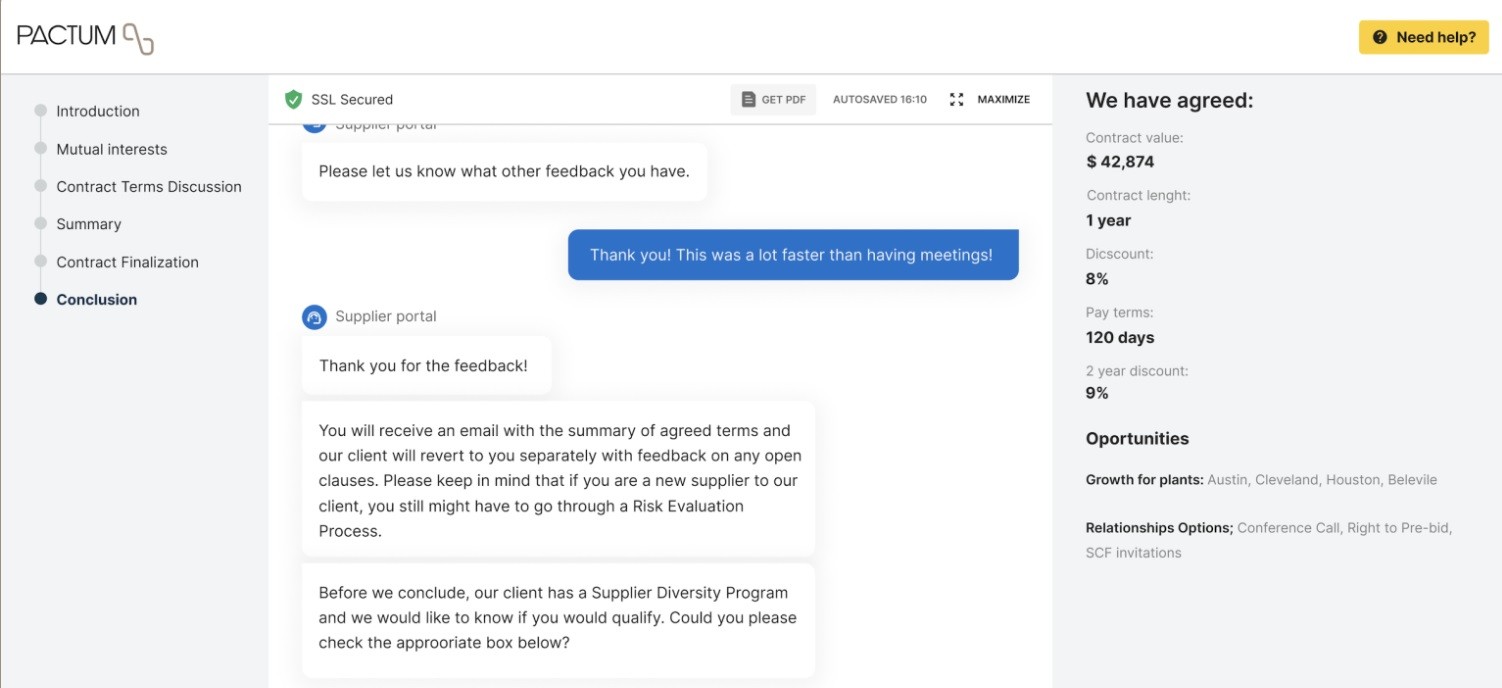Image resolution: width=1502 pixels, height=688 pixels.
Task: Click the maximize arrows icon
Action: click(956, 99)
